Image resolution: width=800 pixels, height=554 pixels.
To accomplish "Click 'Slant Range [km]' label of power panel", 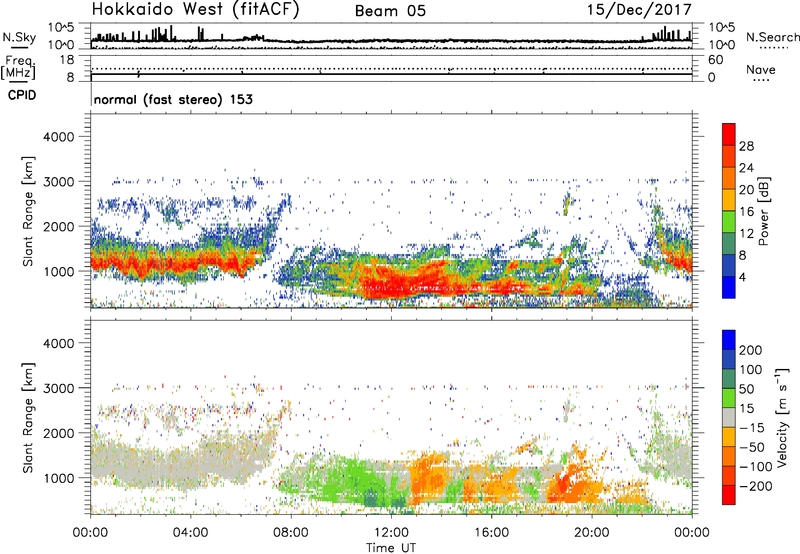I will pos(28,211).
